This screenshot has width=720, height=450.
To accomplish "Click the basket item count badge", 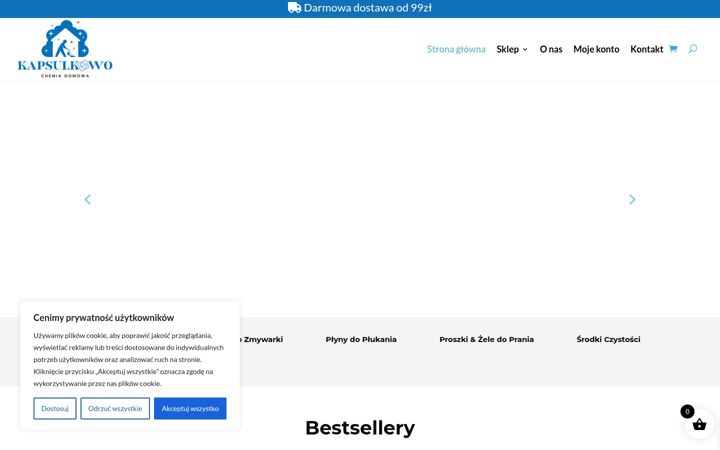I will tap(687, 411).
